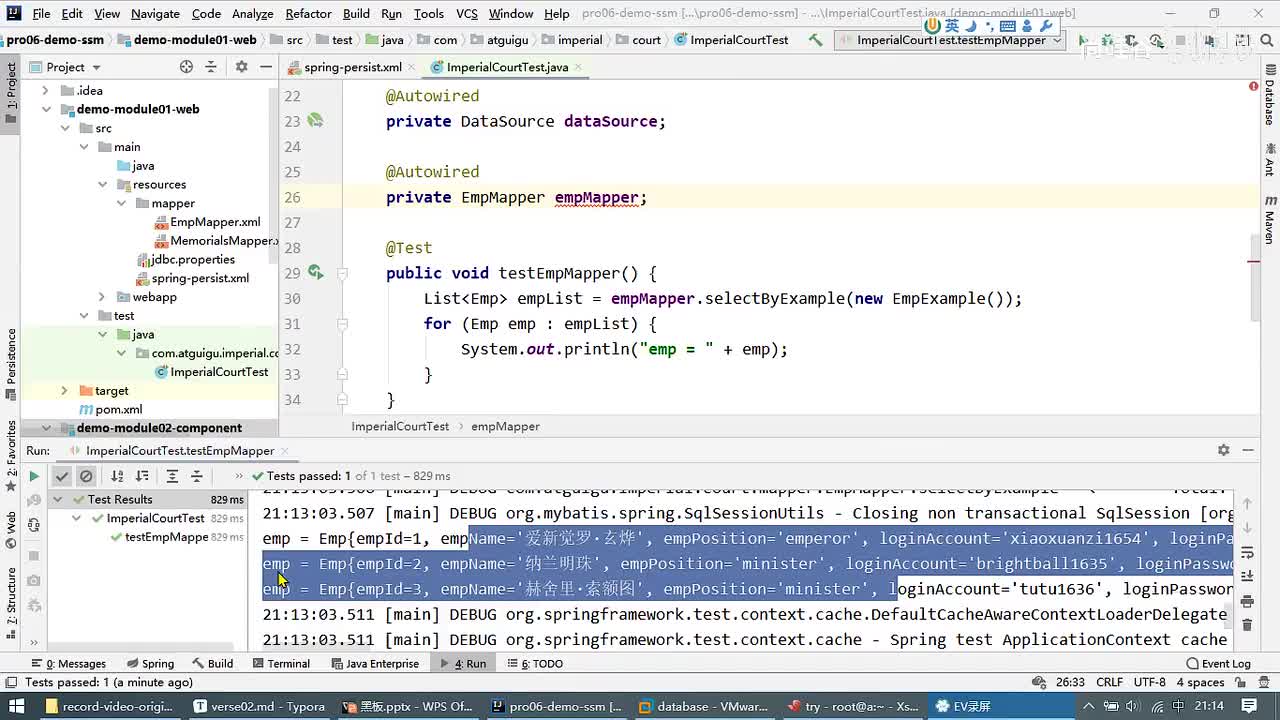Open ImperialCourtTest.testEmpMapper run configuration dropdown

(x=951, y=40)
